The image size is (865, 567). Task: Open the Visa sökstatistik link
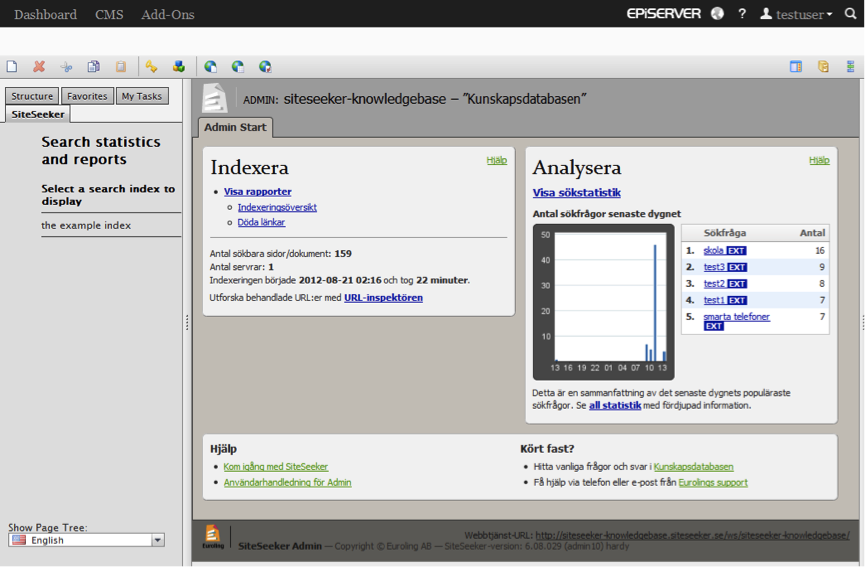click(576, 193)
